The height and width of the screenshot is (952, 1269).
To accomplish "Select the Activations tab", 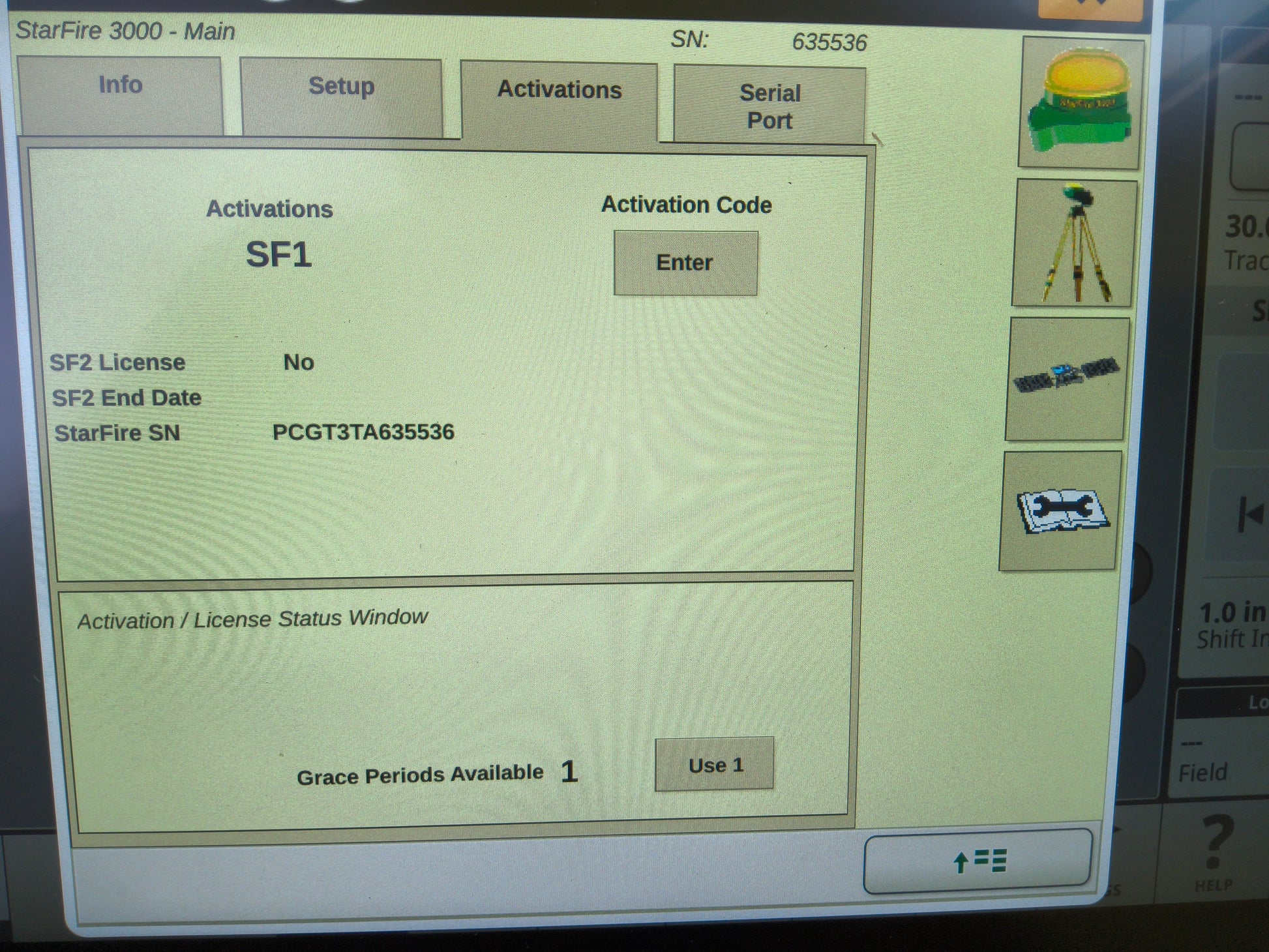I will pos(560,100).
